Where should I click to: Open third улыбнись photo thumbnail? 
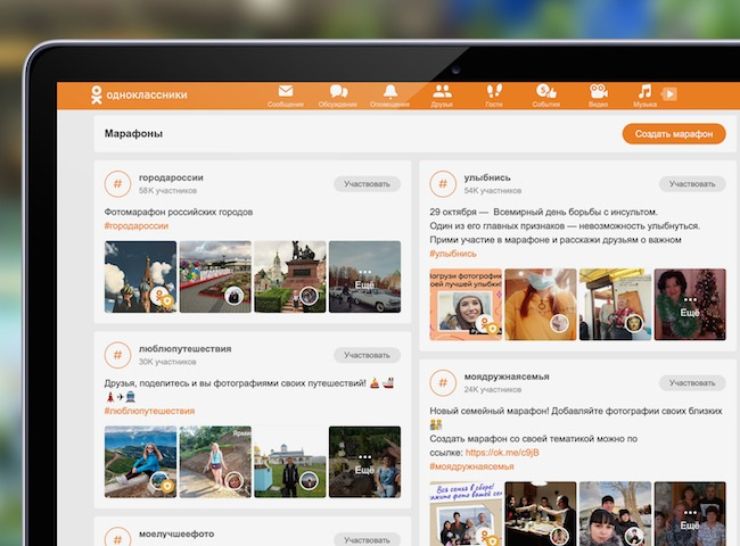615,304
